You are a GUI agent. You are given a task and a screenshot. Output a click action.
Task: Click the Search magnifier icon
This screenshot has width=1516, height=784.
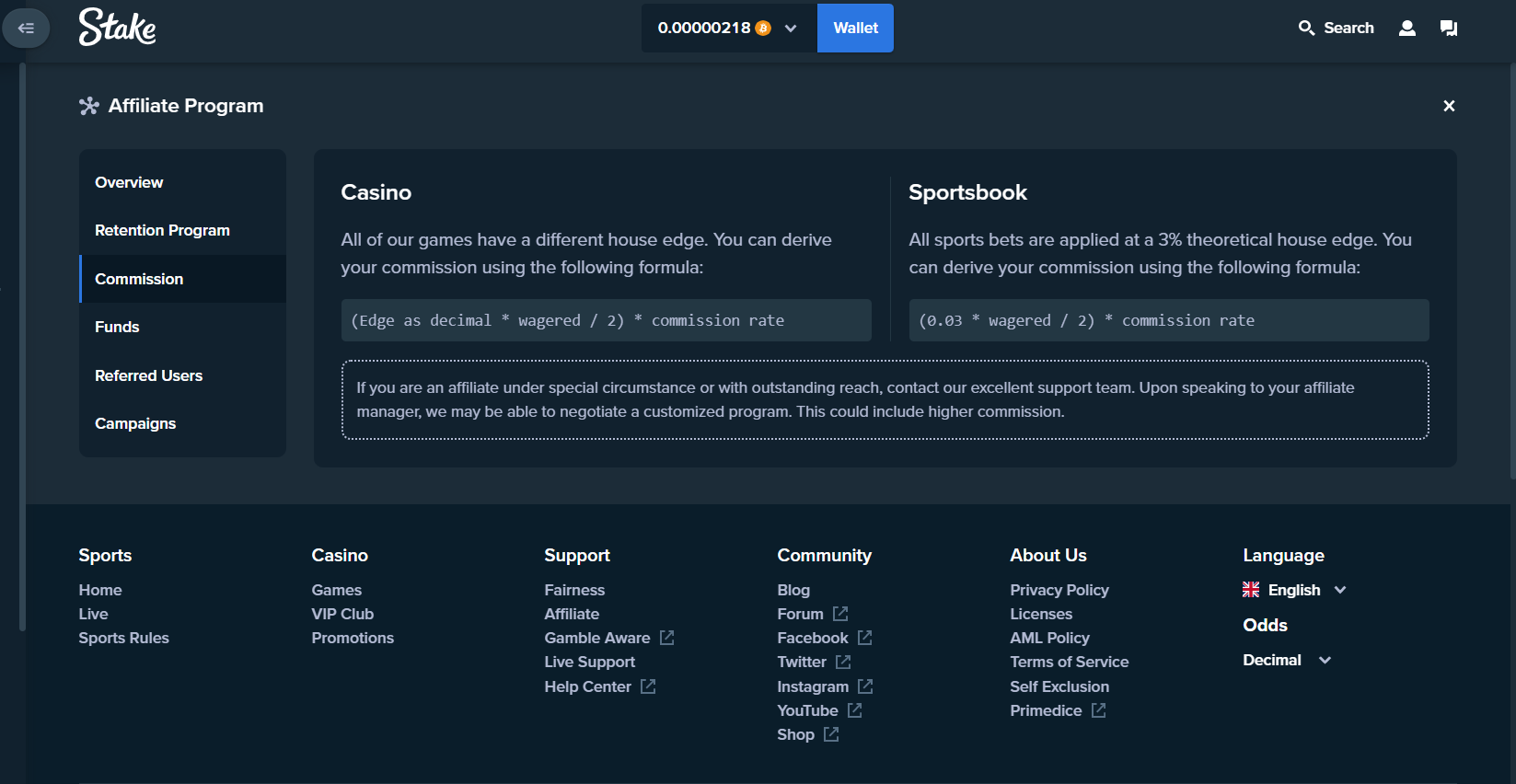coord(1306,29)
